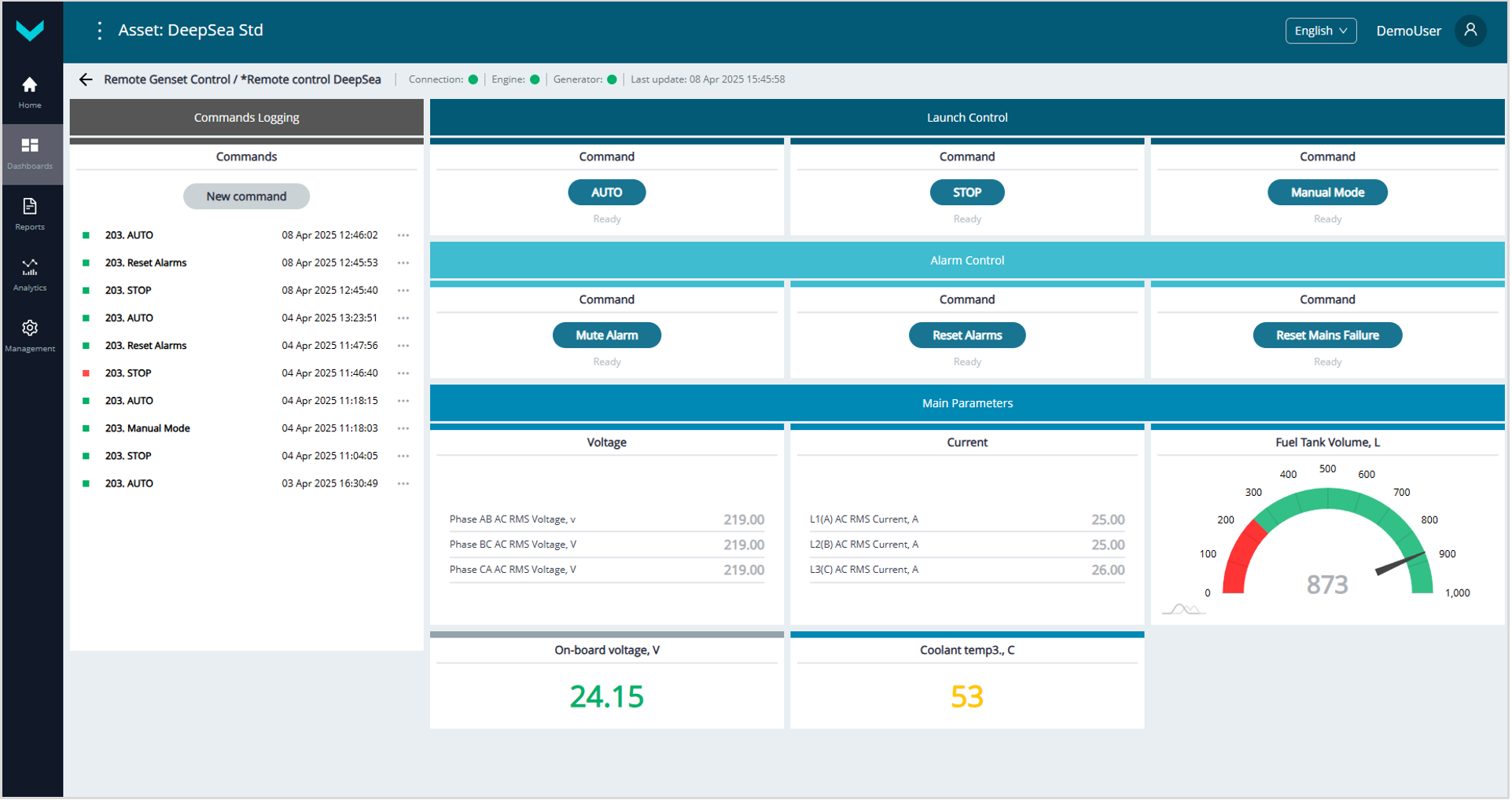
Task: Open the Management gear section
Action: coord(30,336)
